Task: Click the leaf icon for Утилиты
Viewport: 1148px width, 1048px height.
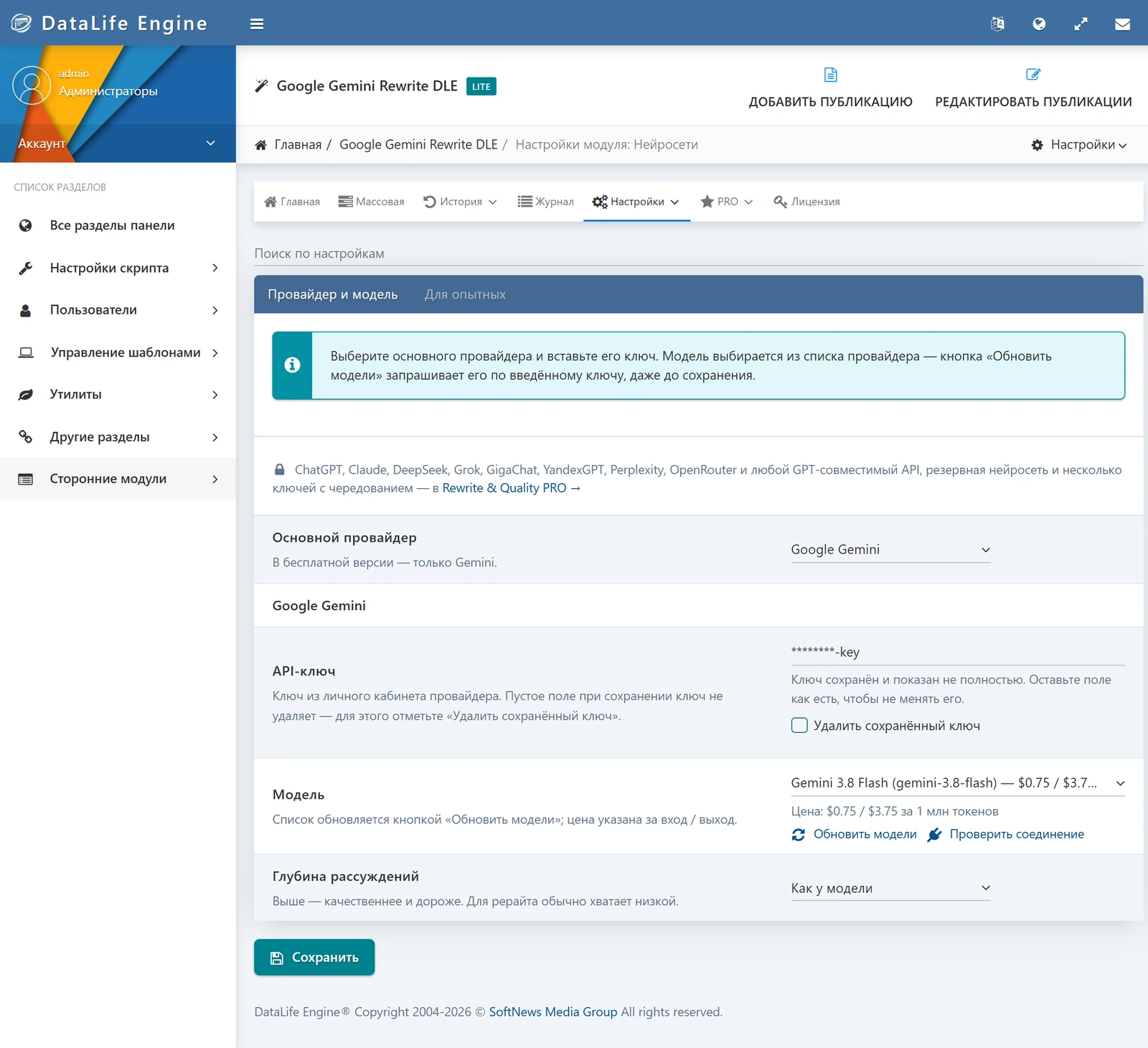Action: coord(25,395)
